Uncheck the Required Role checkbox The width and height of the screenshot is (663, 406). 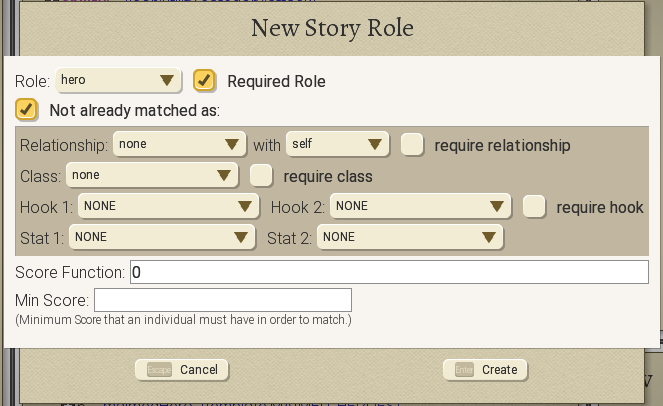click(x=205, y=80)
